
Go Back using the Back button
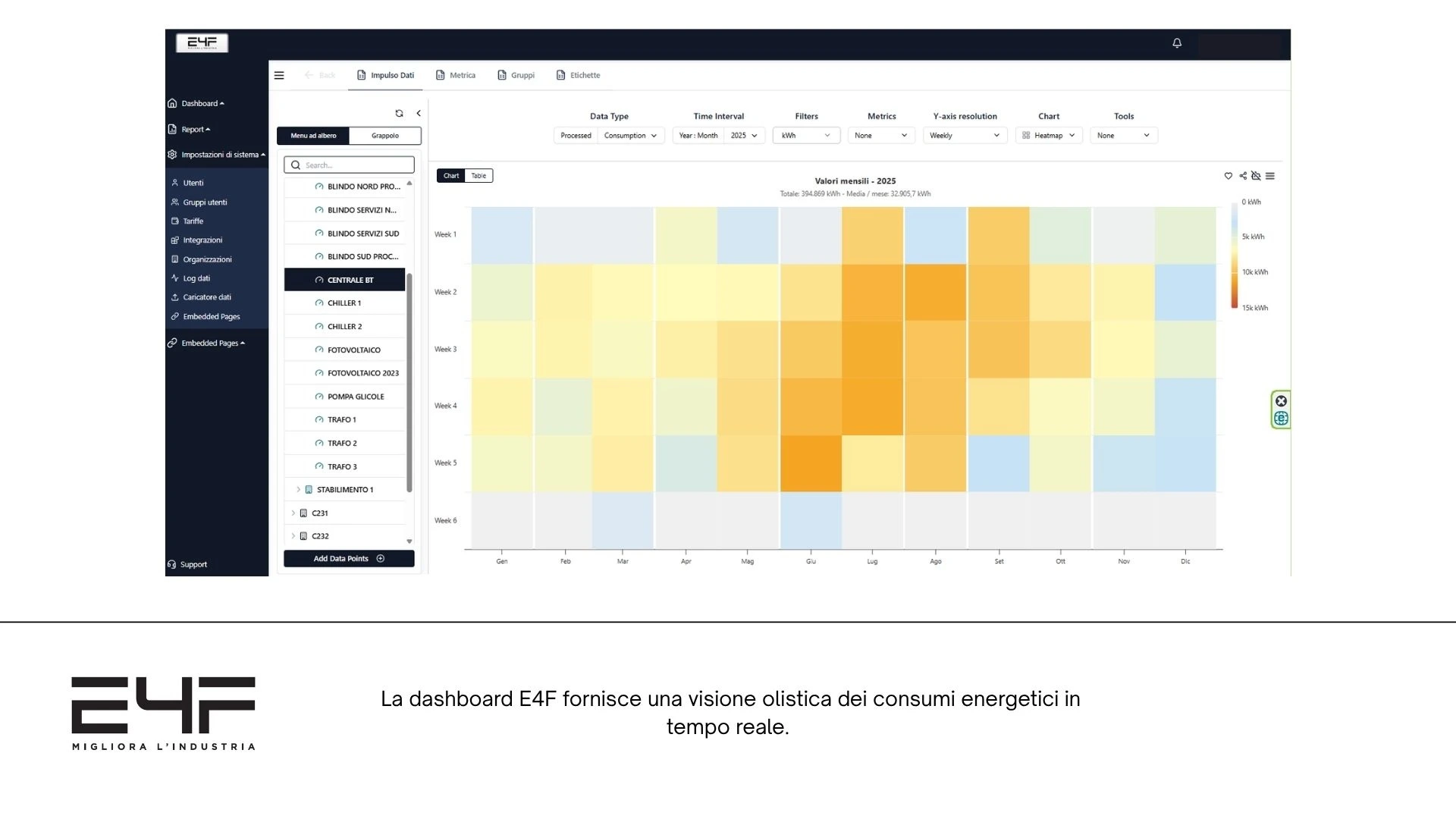pyautogui.click(x=320, y=76)
